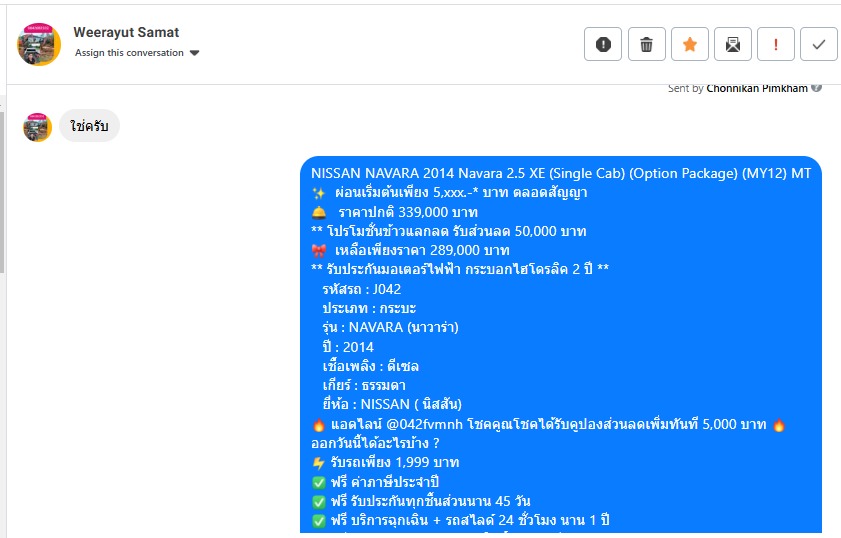Open Weerayut Samat profile name
This screenshot has width=841, height=538.
click(x=126, y=32)
